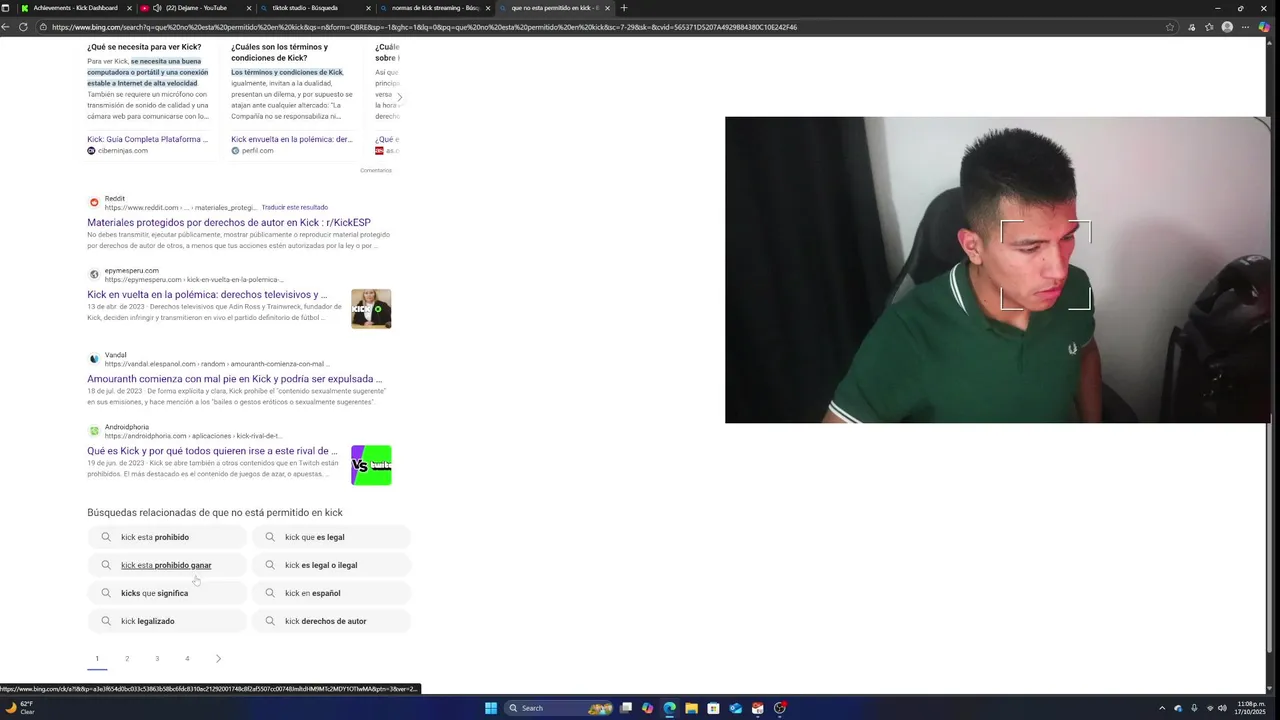This screenshot has width=1280, height=720.
Task: Select related search kicks que significa
Action: [x=167, y=593]
